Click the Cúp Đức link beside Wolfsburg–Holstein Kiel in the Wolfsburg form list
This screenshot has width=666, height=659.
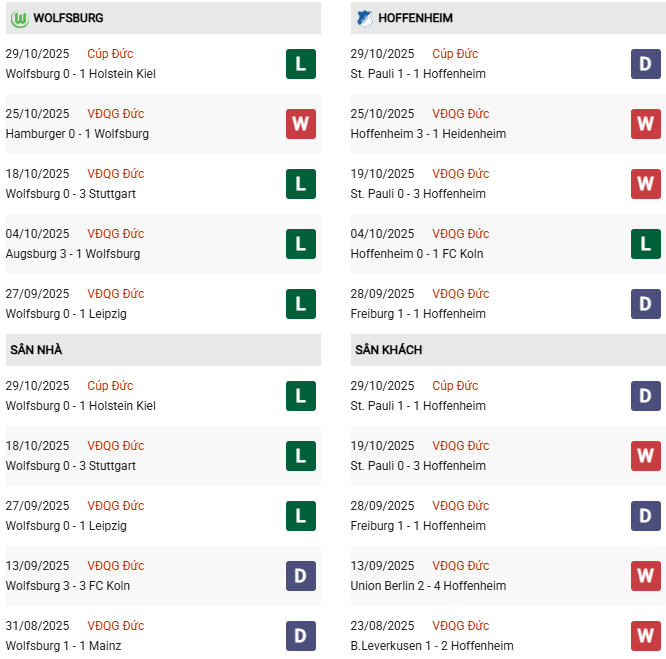[110, 54]
